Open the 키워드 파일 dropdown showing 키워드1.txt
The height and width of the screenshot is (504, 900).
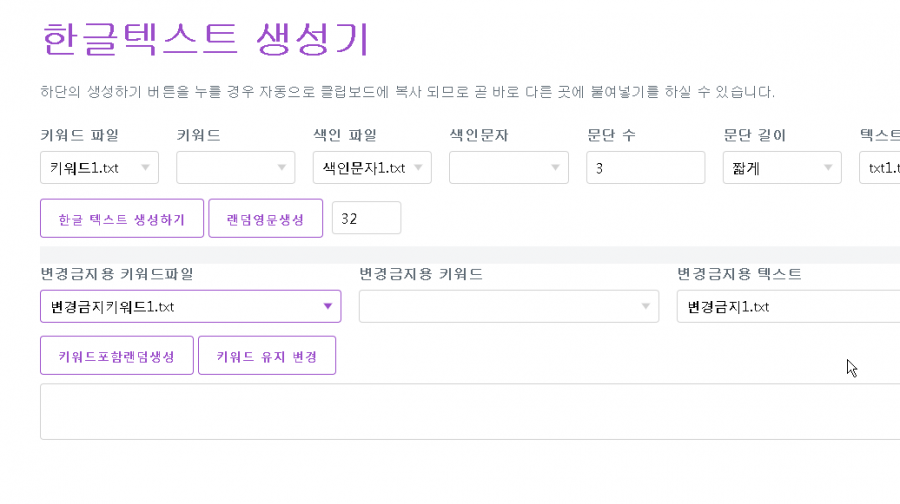pos(99,168)
